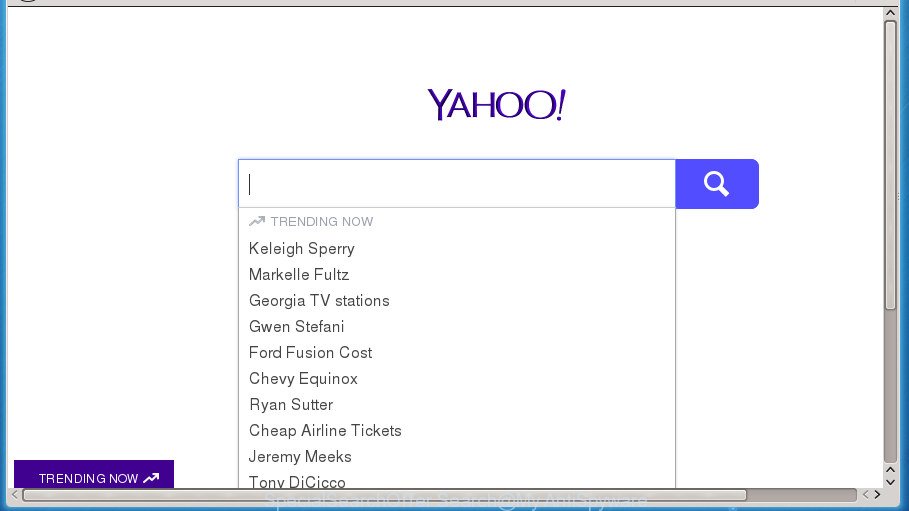The width and height of the screenshot is (909, 511).
Task: Click vertical scrollbar up arrow at top
Action: tap(890, 13)
